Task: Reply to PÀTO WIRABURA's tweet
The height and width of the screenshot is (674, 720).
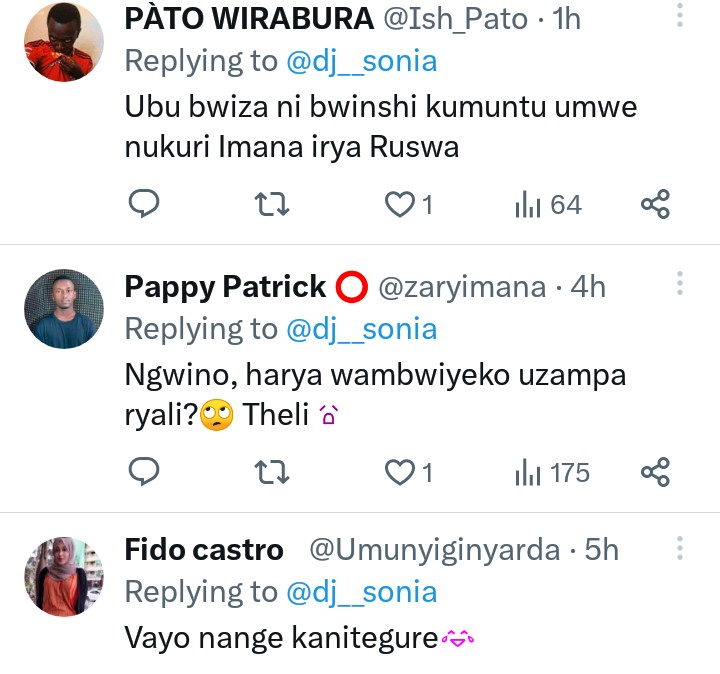Action: point(145,205)
